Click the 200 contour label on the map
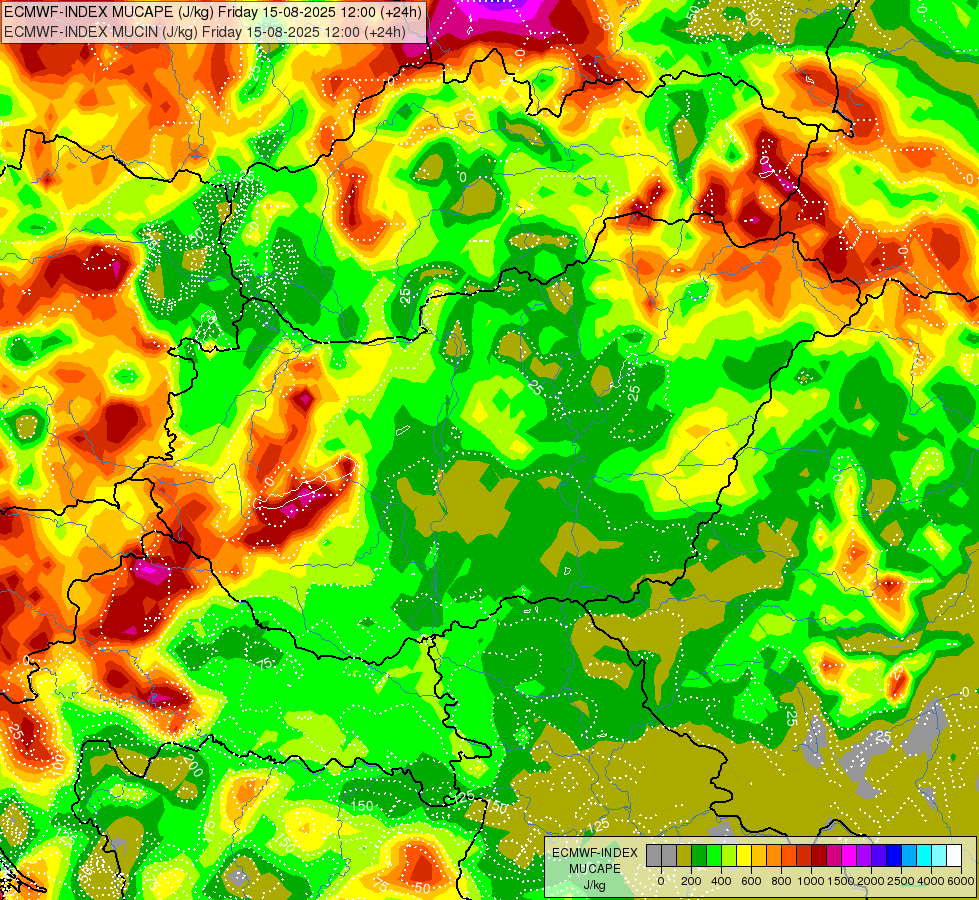Viewport: 979px width, 900px height. point(194,766)
